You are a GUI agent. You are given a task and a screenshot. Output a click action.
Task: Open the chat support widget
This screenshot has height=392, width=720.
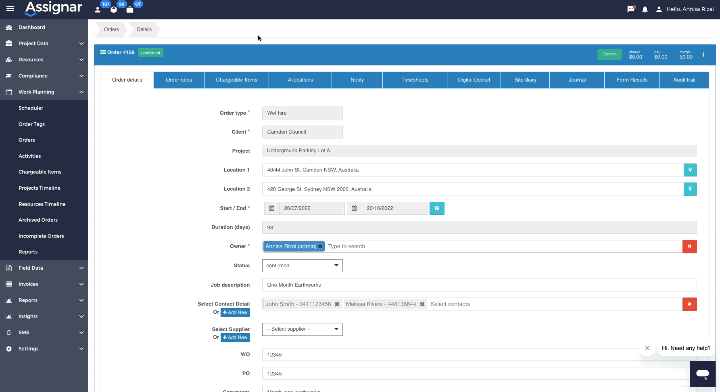703,374
